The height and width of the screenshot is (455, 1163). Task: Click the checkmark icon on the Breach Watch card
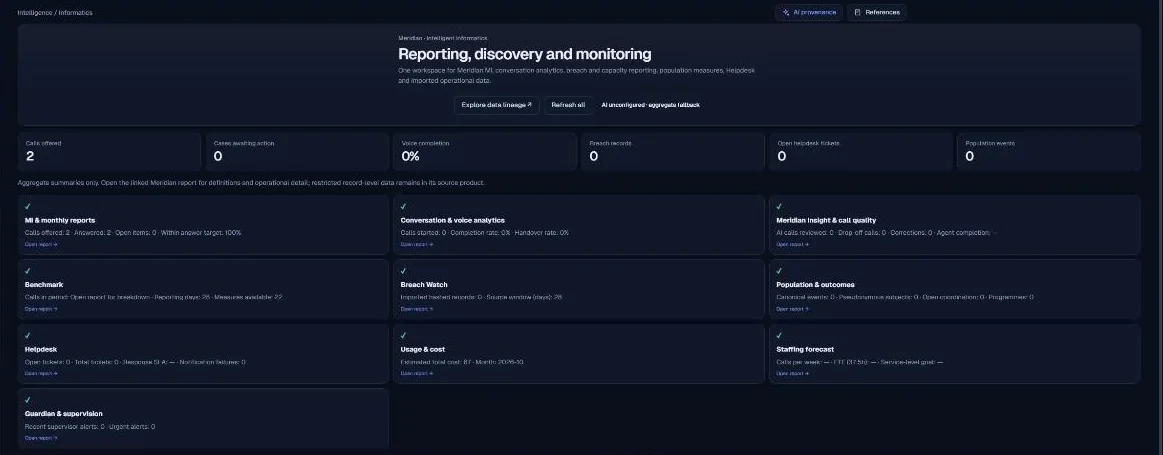coord(403,271)
